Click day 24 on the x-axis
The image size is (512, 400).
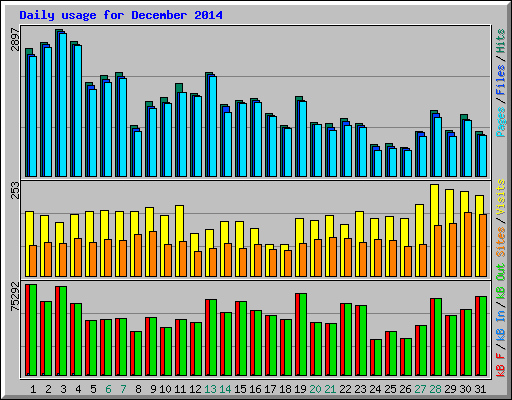[x=375, y=389]
